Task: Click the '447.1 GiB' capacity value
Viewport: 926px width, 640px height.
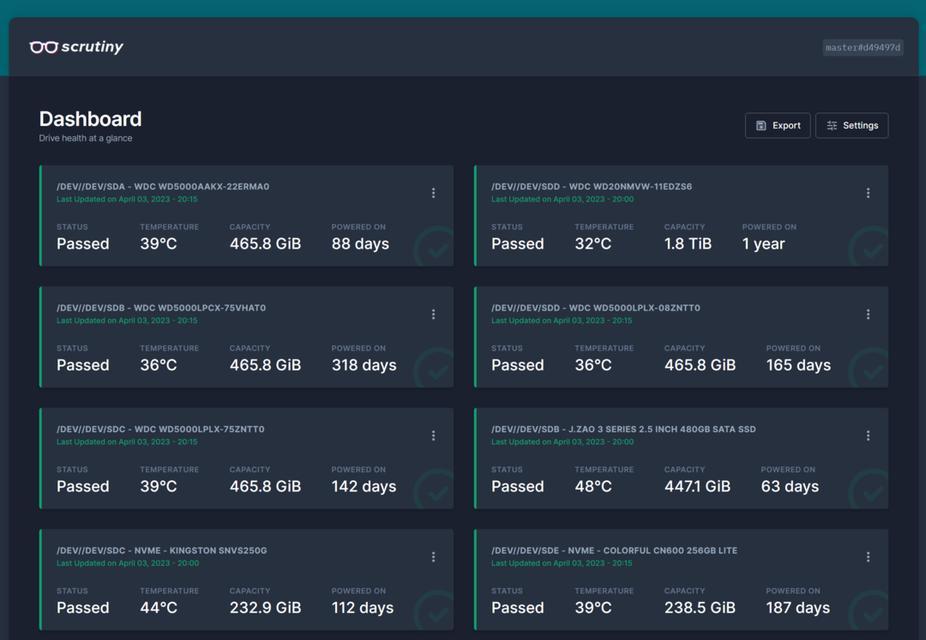Action: click(697, 486)
